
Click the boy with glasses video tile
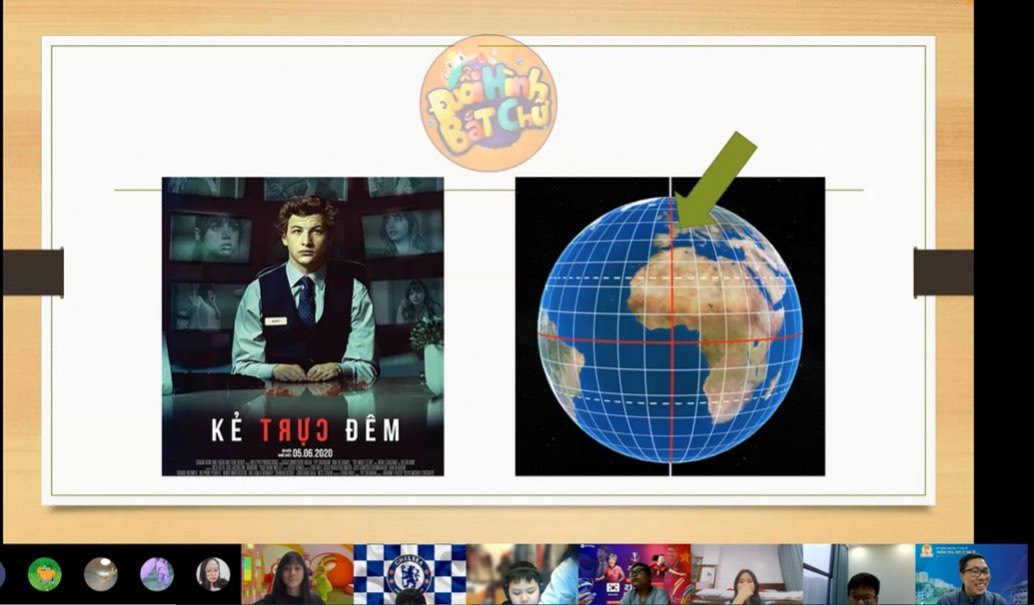(859, 574)
